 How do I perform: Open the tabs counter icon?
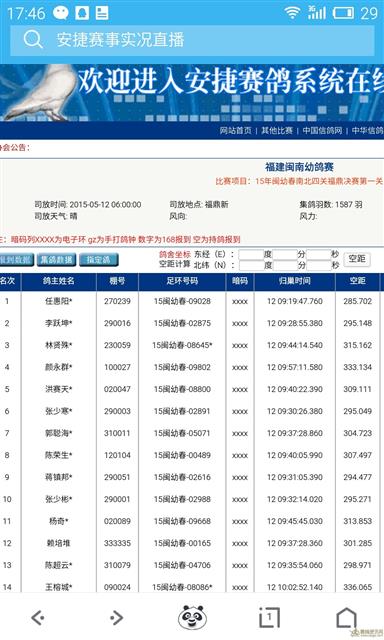[269, 617]
